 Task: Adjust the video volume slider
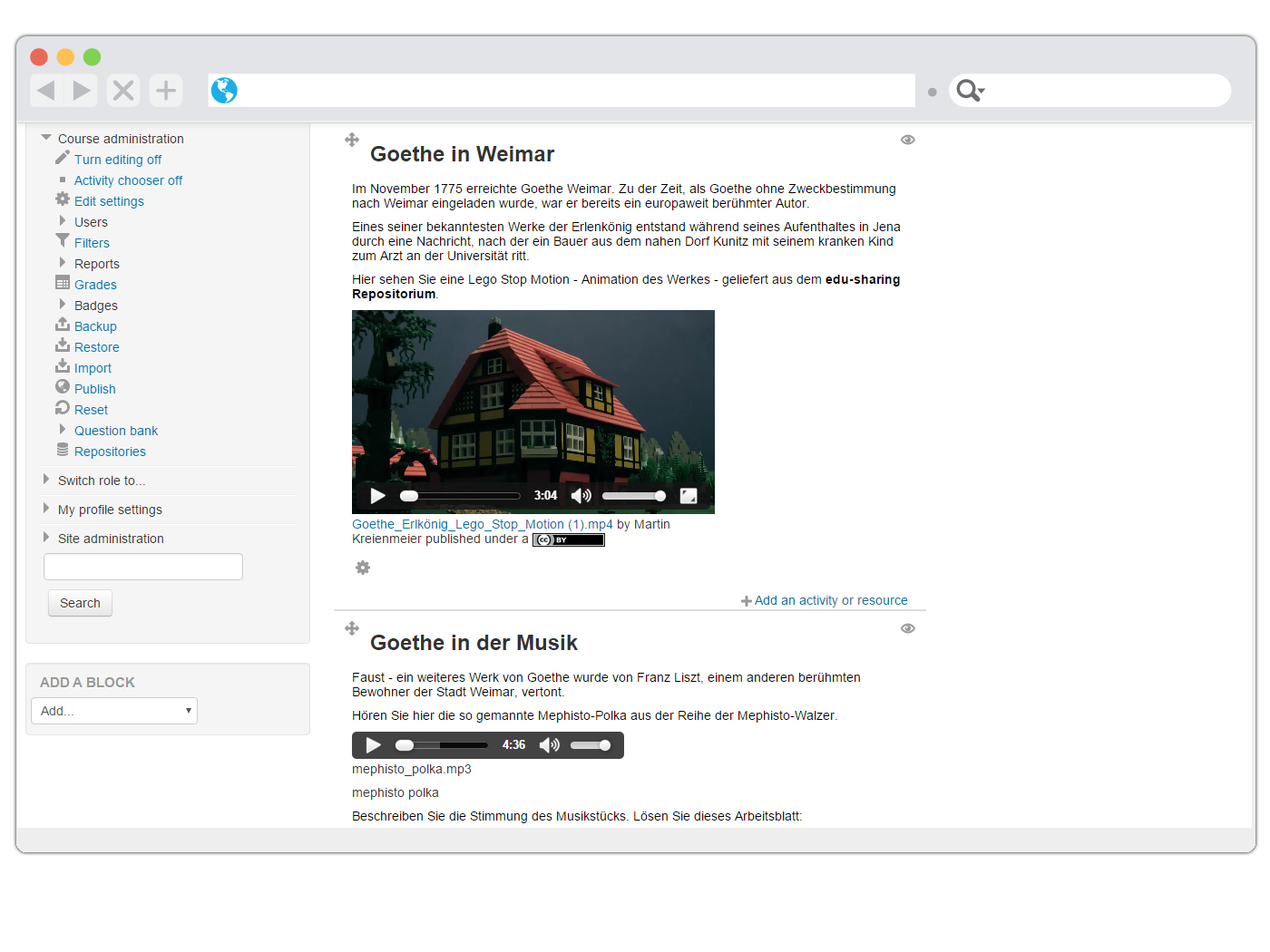(634, 496)
